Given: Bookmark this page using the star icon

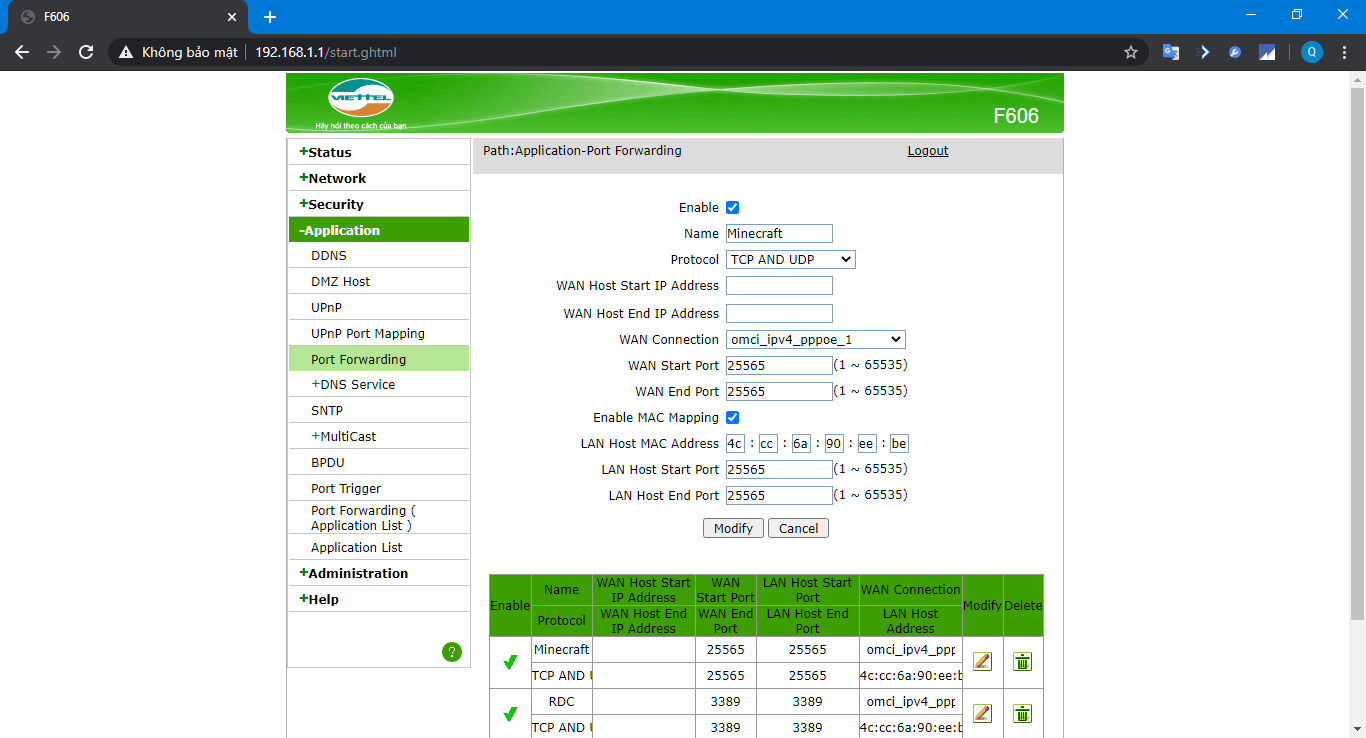Looking at the screenshot, I should tap(1131, 52).
